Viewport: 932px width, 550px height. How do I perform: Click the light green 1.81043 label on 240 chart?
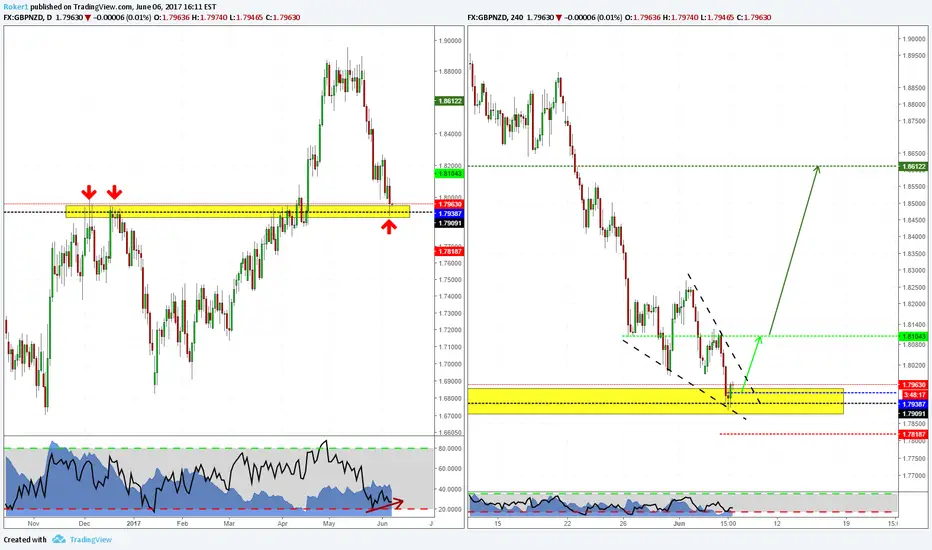click(x=914, y=337)
